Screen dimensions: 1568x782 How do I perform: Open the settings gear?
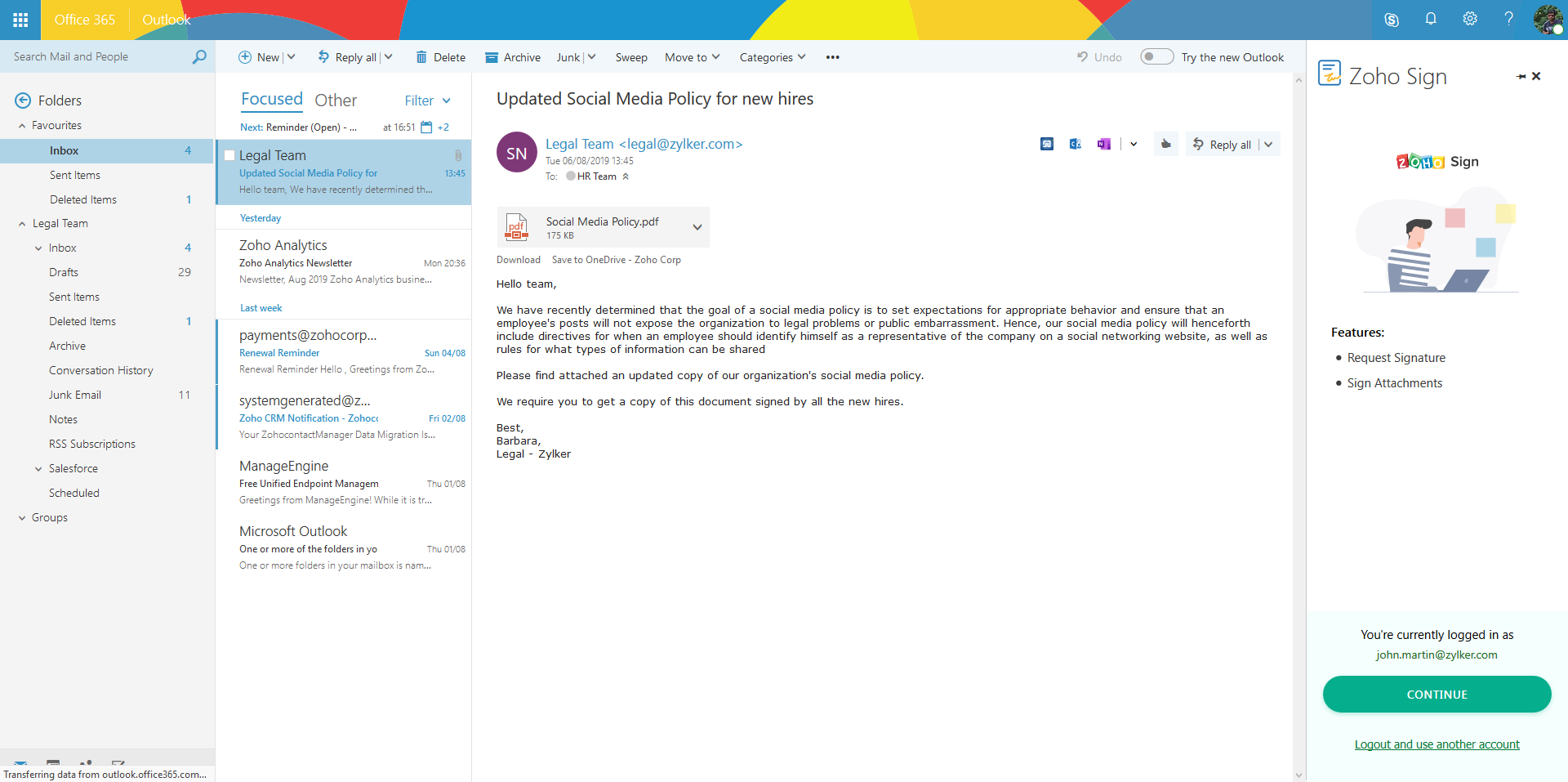tap(1470, 19)
